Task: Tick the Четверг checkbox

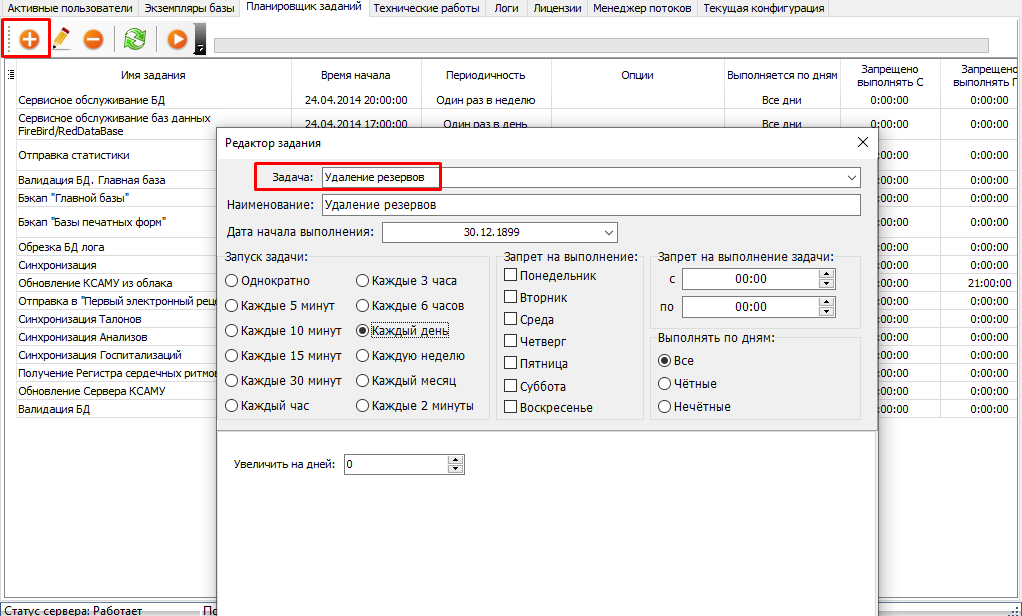Action: 511,341
